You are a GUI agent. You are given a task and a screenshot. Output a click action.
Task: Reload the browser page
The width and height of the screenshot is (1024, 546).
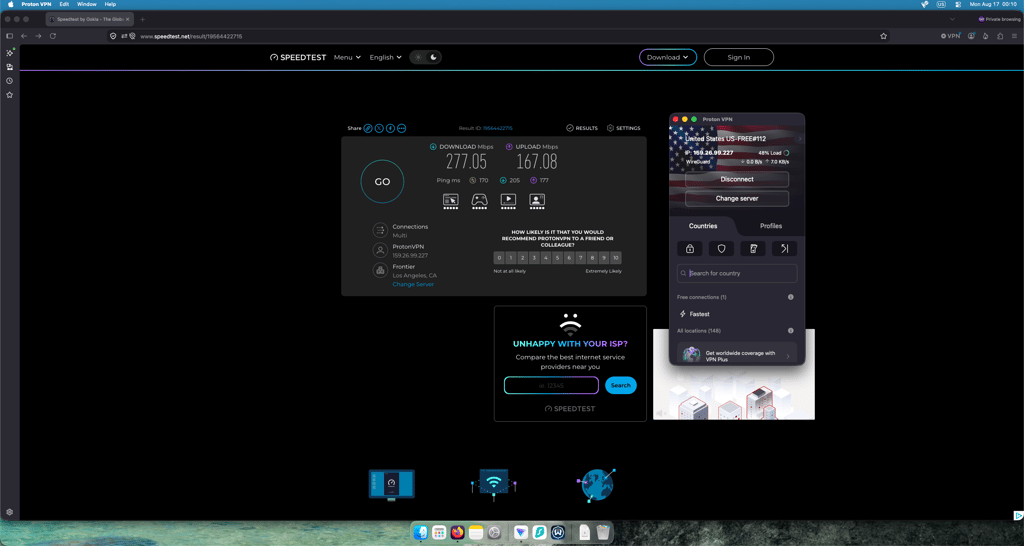(x=53, y=36)
